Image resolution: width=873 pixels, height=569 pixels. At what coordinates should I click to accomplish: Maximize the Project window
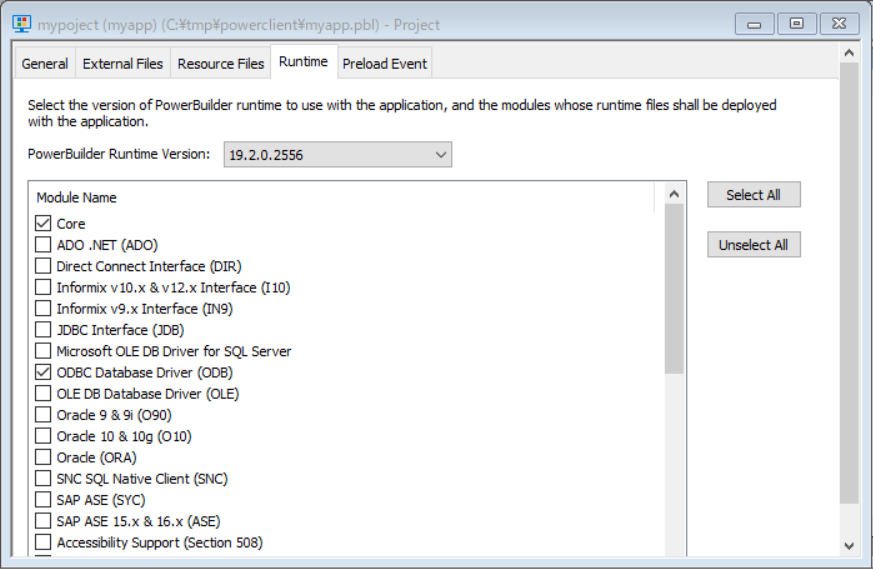797,24
